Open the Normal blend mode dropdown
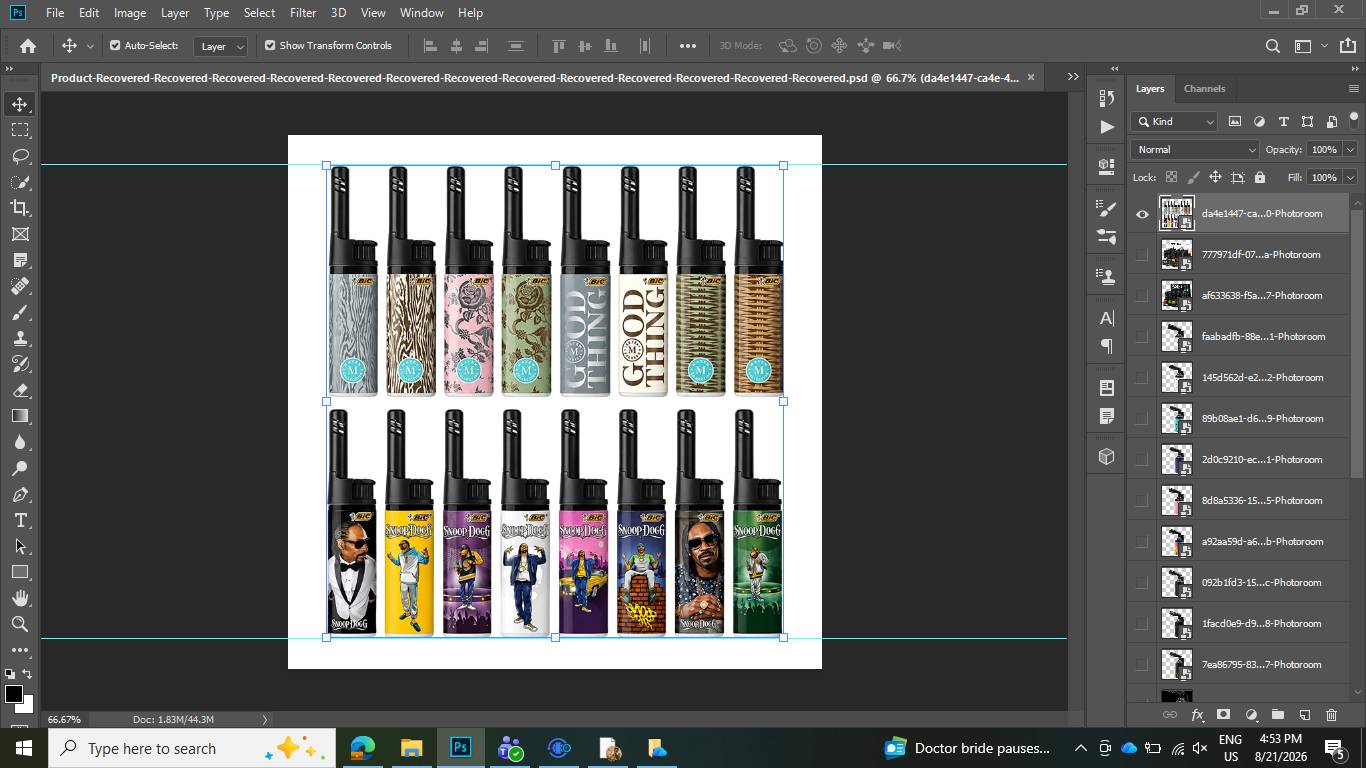The height and width of the screenshot is (768, 1366). 1195,149
